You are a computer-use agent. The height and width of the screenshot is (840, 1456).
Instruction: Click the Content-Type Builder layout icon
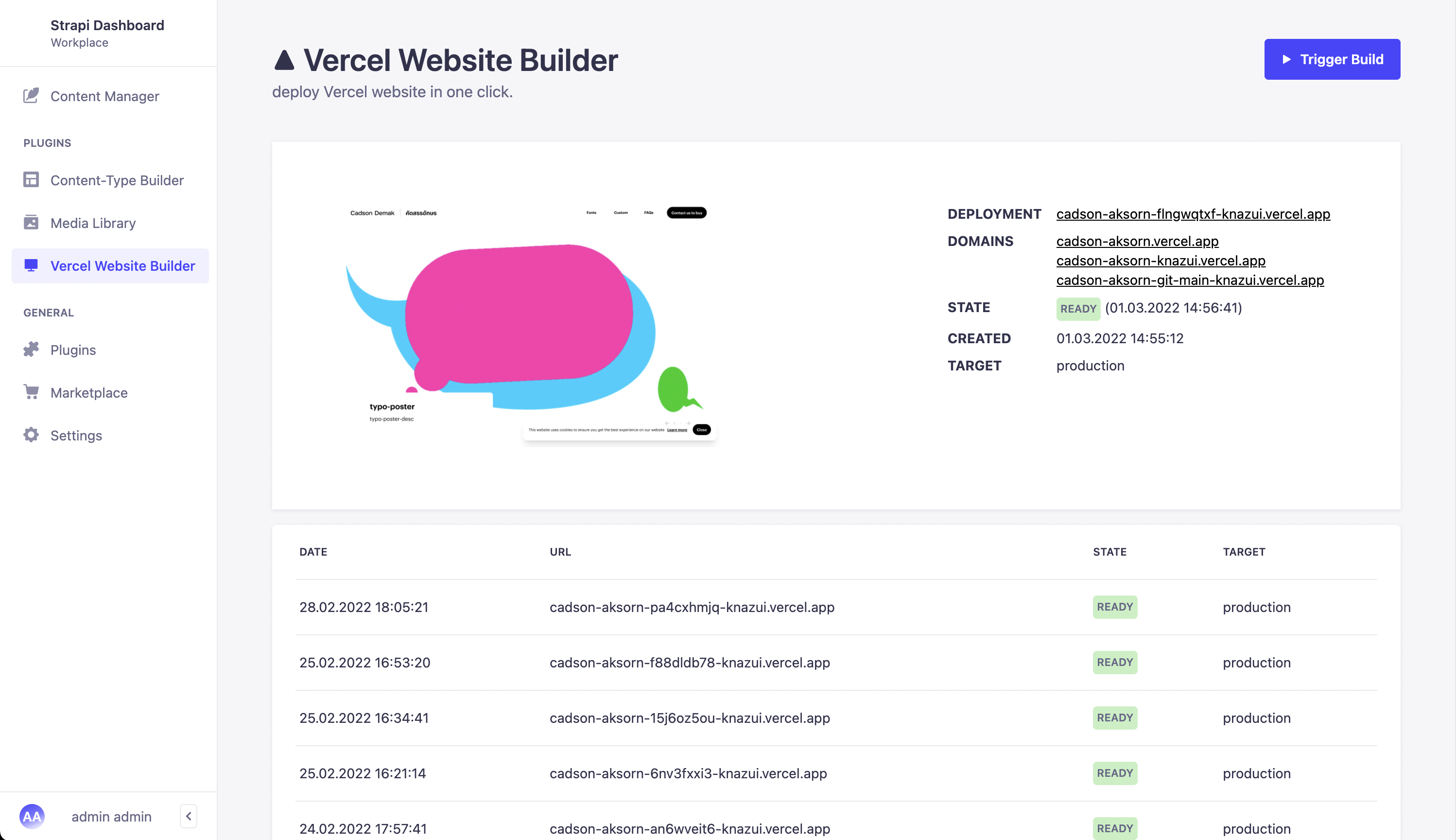(x=31, y=180)
